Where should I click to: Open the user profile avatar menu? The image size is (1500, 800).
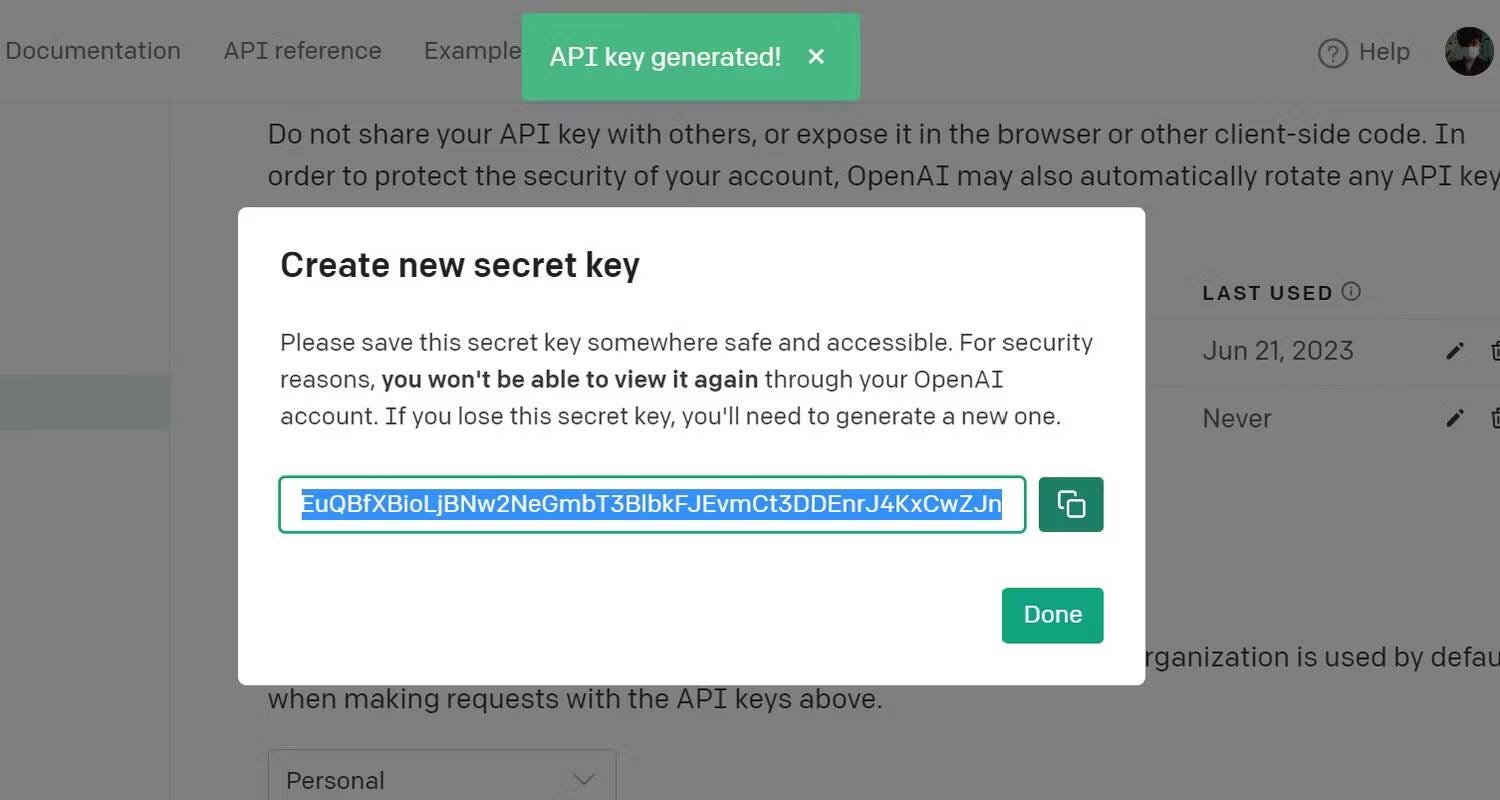pyautogui.click(x=1468, y=52)
